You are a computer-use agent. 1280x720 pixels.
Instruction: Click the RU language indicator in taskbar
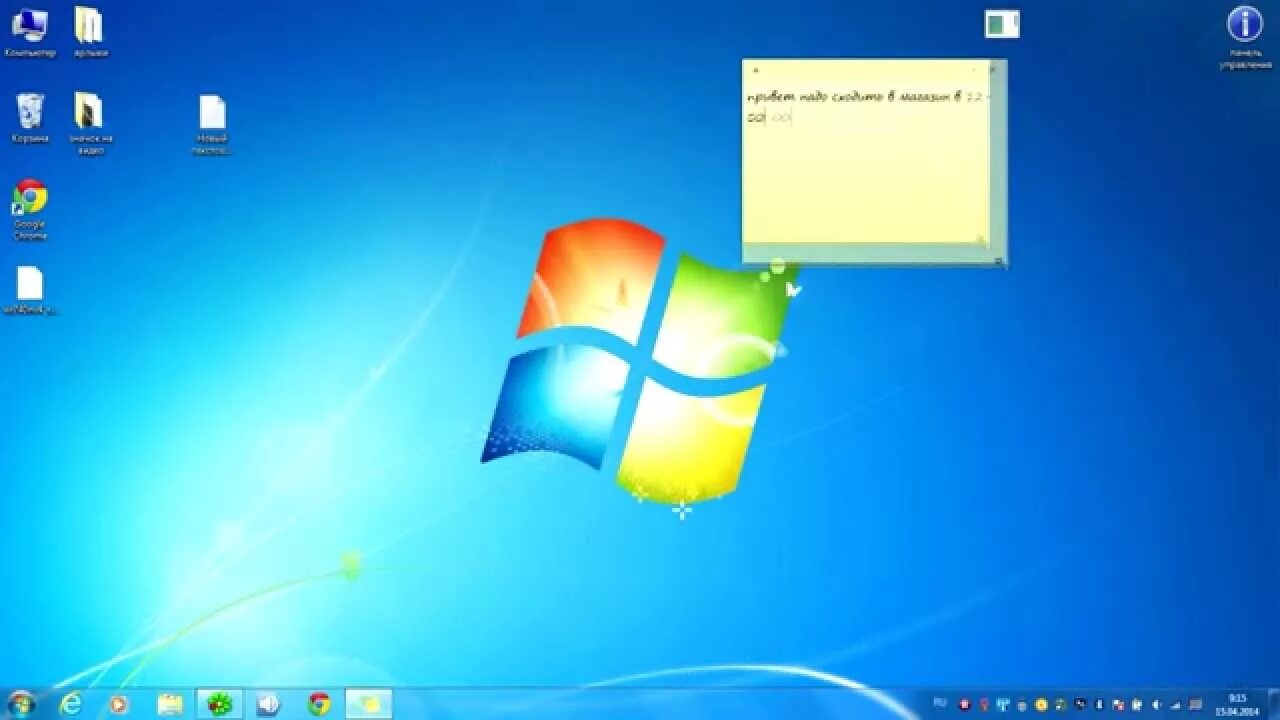pos(939,704)
